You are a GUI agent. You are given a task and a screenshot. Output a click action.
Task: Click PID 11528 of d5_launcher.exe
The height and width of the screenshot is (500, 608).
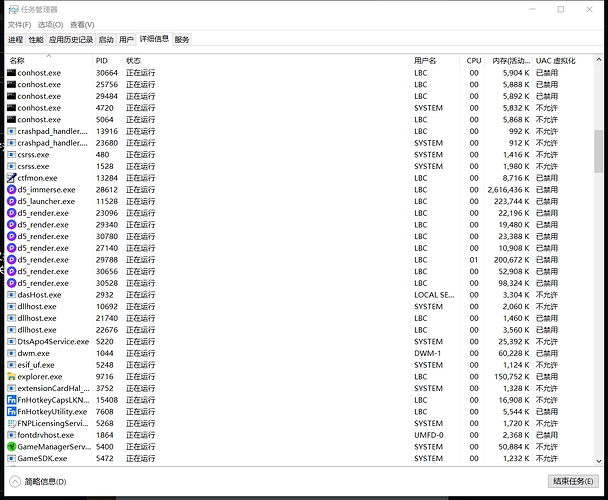click(107, 201)
